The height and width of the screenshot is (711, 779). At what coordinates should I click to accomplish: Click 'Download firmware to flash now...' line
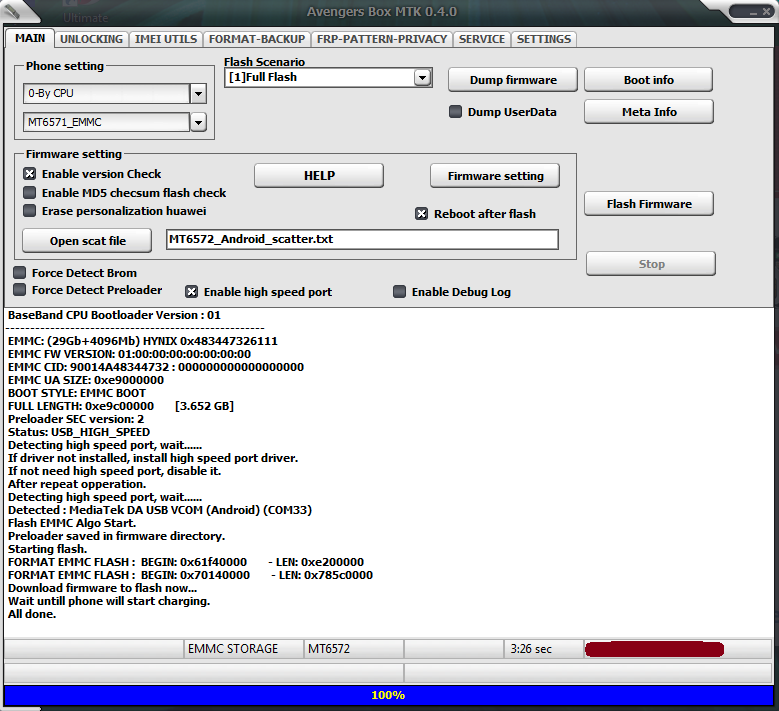click(x=102, y=588)
